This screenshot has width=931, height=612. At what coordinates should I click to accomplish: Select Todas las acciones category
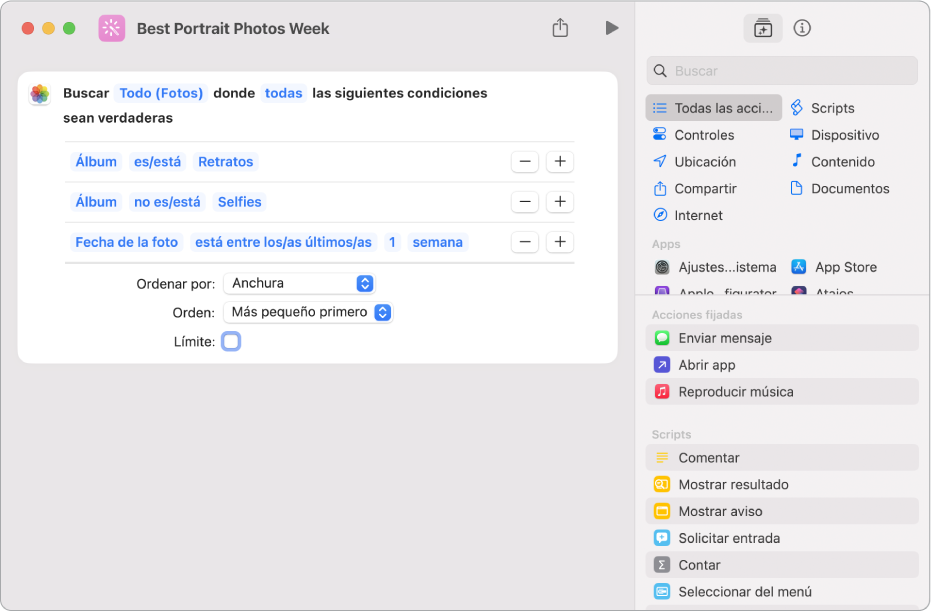coord(714,108)
